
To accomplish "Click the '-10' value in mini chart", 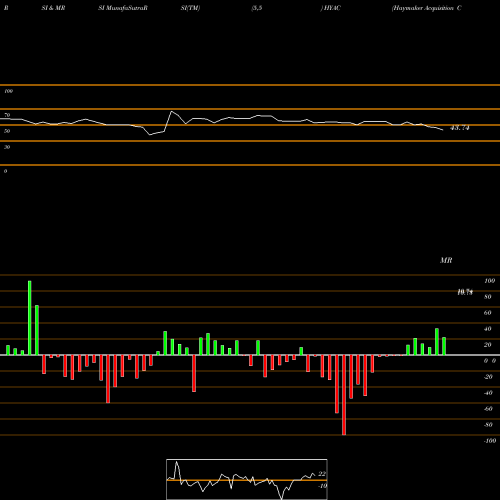I will tap(322, 486).
